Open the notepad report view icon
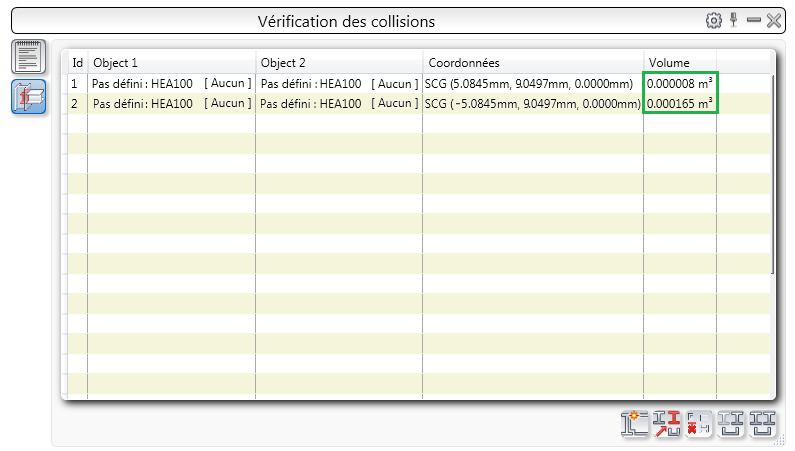795x451 pixels. (29, 57)
